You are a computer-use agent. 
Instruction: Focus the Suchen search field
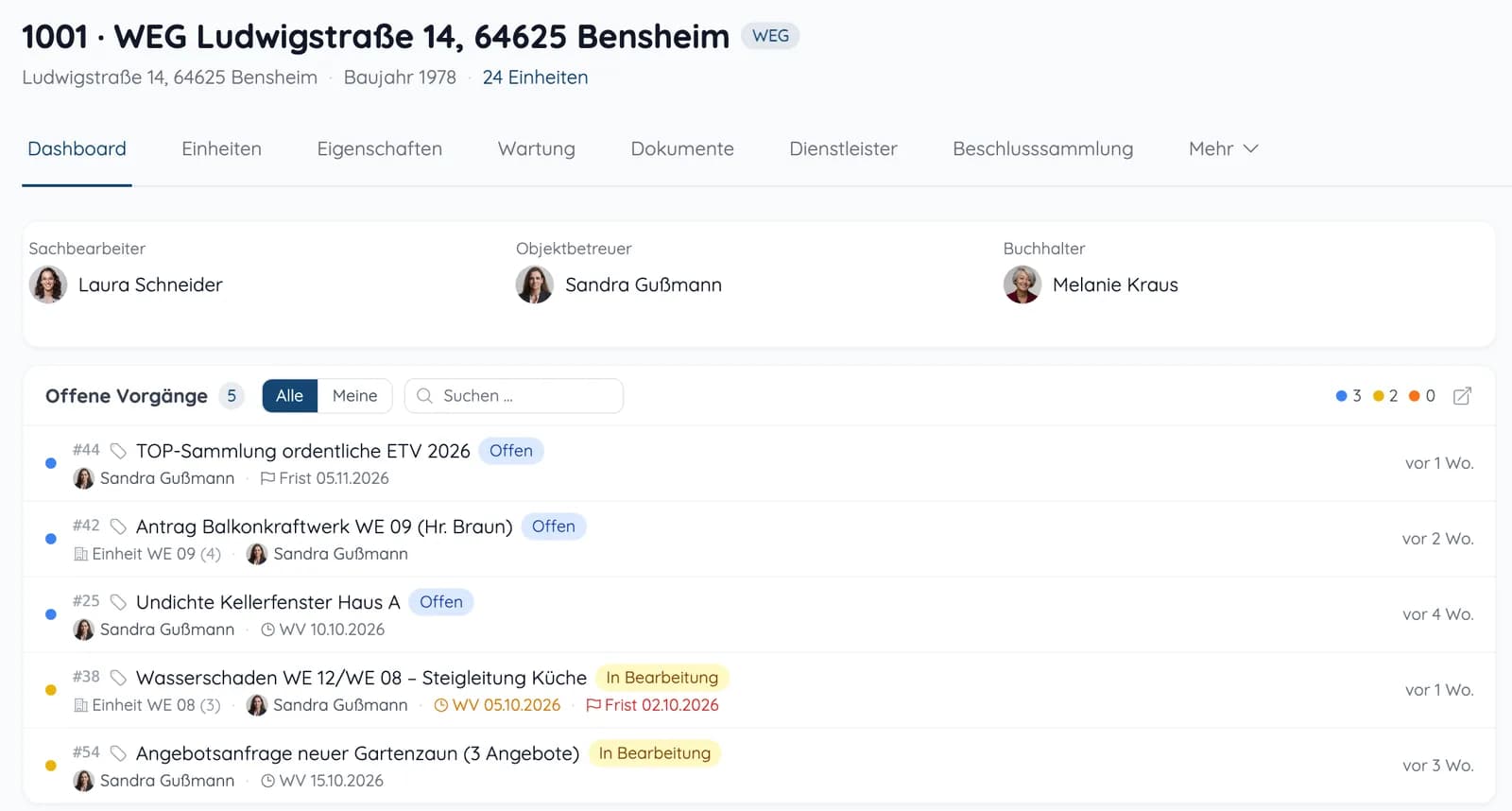pos(514,396)
